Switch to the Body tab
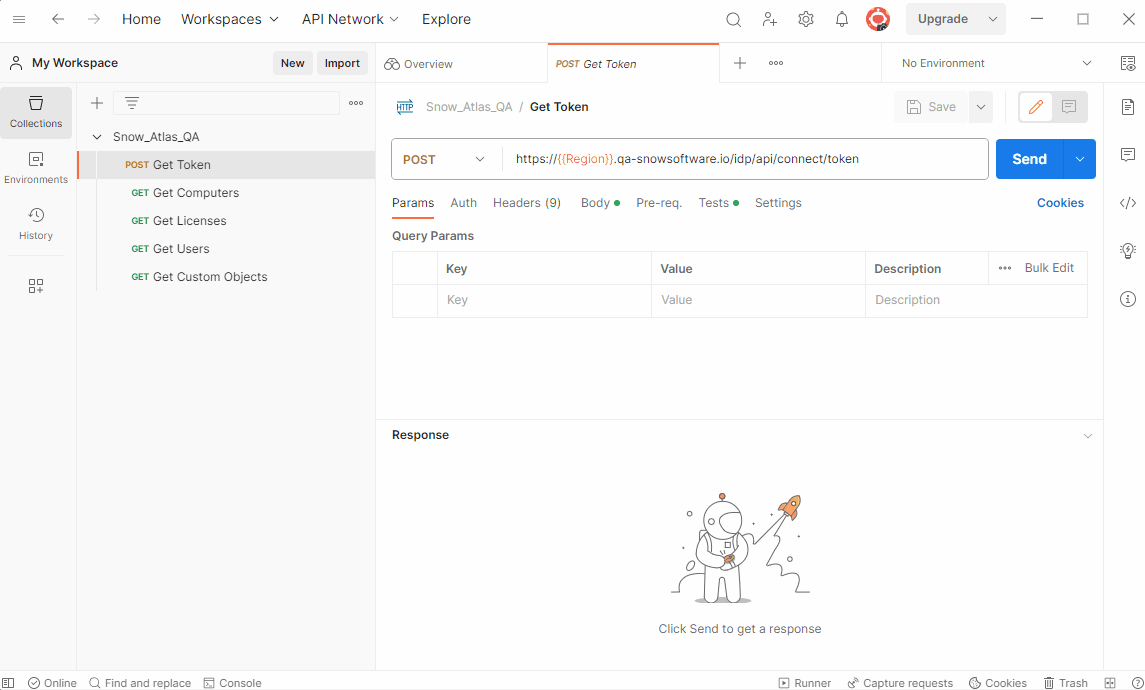 600,203
